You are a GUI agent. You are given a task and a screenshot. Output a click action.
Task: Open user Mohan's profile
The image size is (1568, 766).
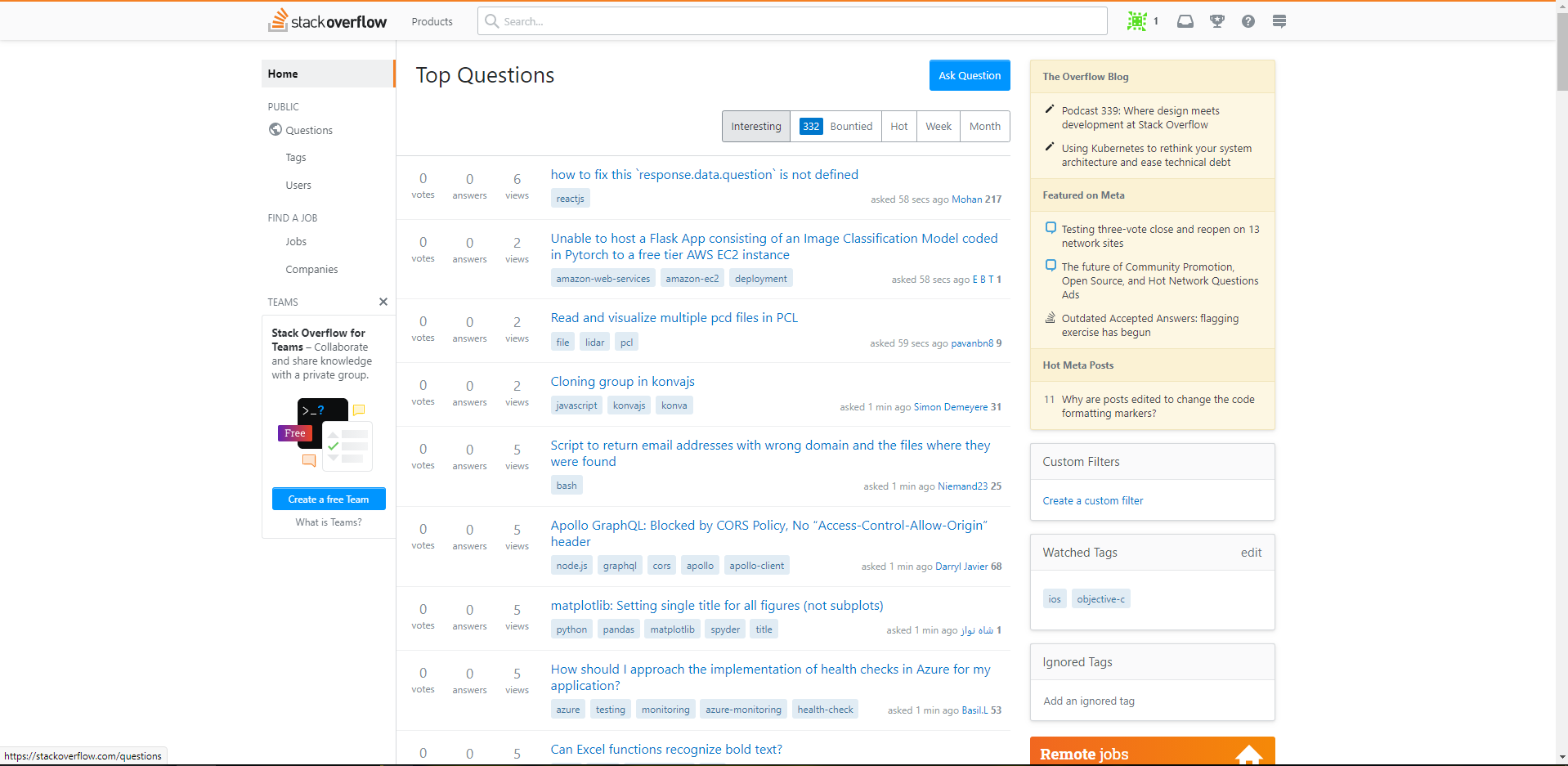(966, 199)
